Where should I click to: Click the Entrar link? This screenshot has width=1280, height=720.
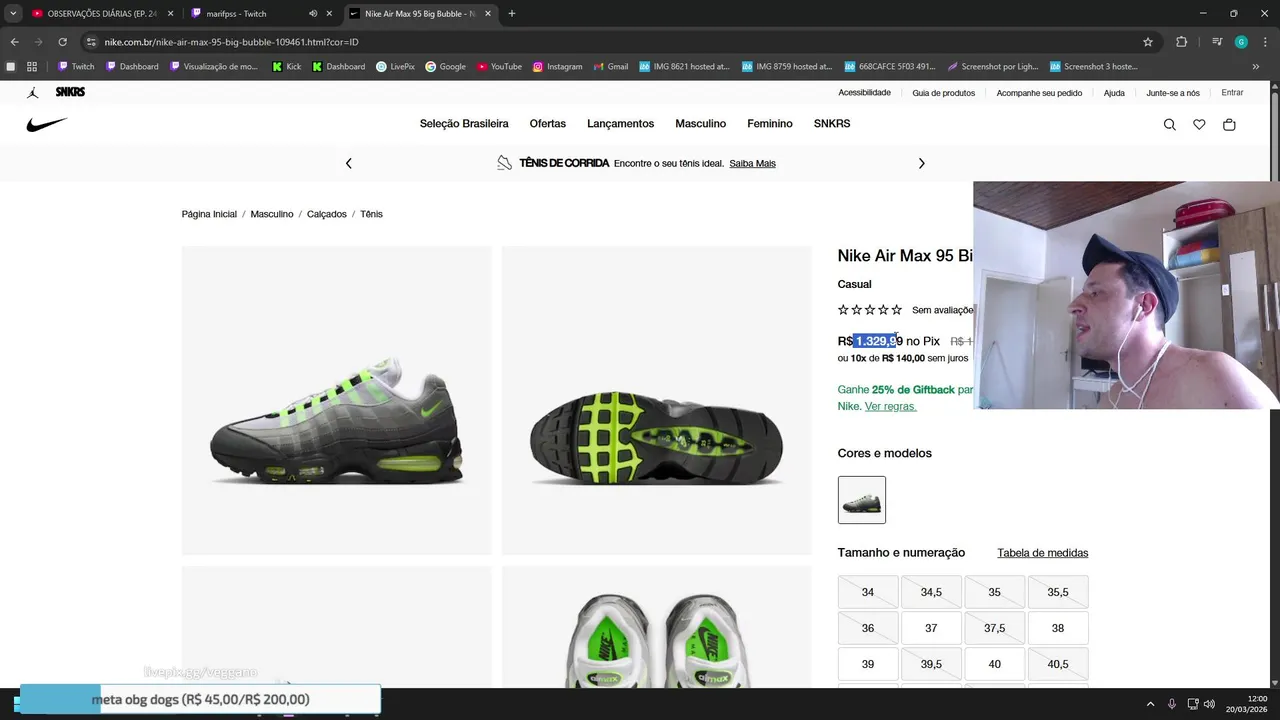point(1232,93)
